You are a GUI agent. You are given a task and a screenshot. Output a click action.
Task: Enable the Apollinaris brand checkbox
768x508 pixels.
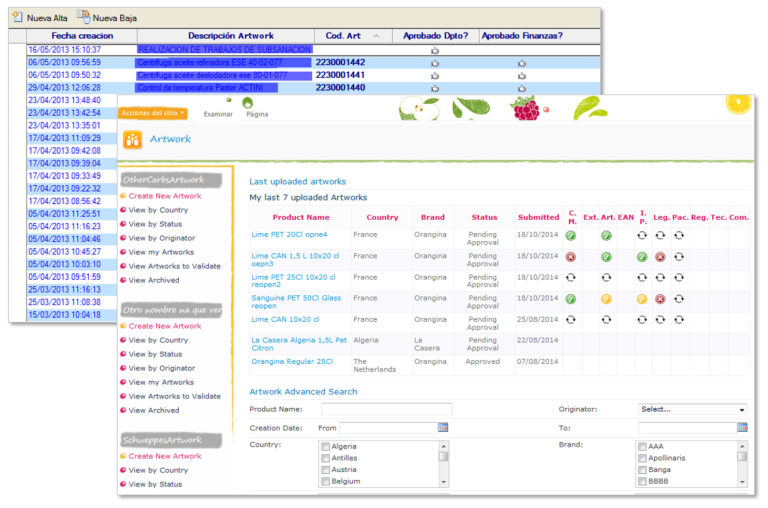[x=641, y=458]
